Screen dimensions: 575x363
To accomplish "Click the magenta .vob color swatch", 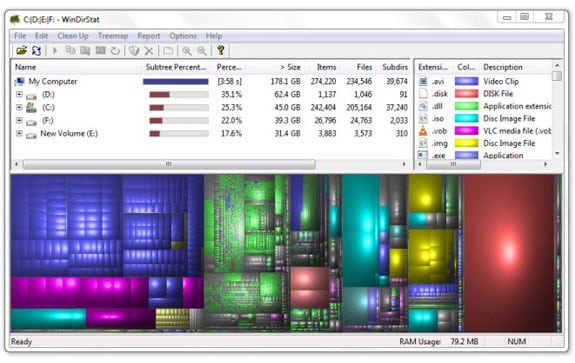I will point(466,131).
